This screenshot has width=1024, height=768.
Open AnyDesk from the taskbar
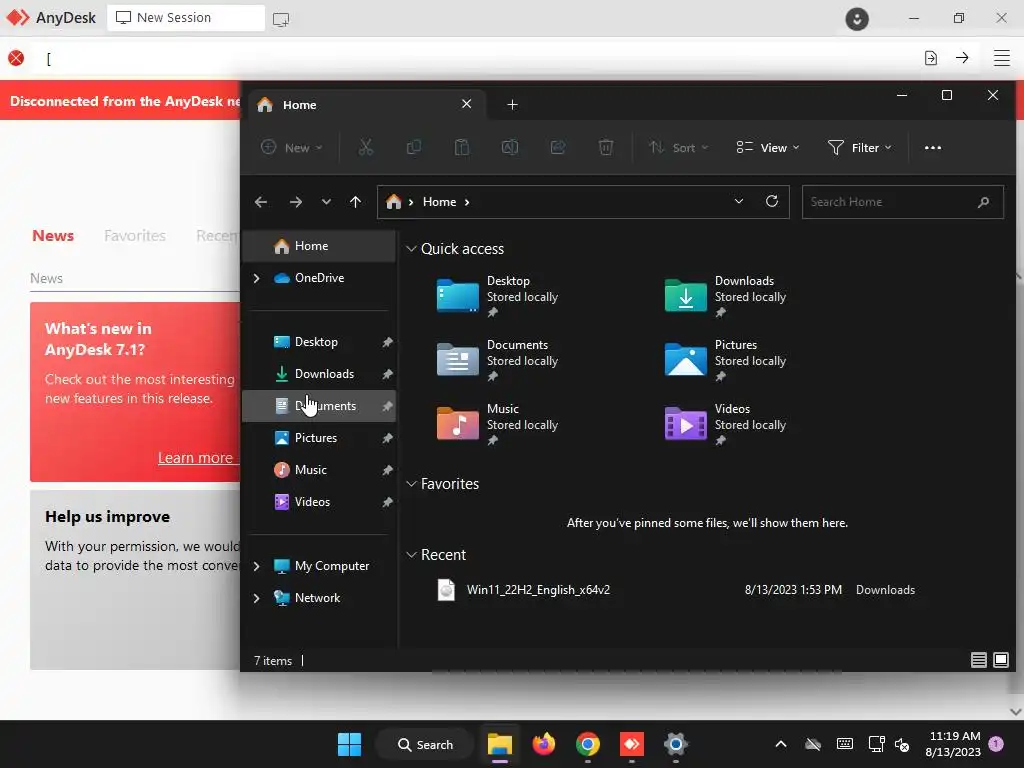coord(632,744)
